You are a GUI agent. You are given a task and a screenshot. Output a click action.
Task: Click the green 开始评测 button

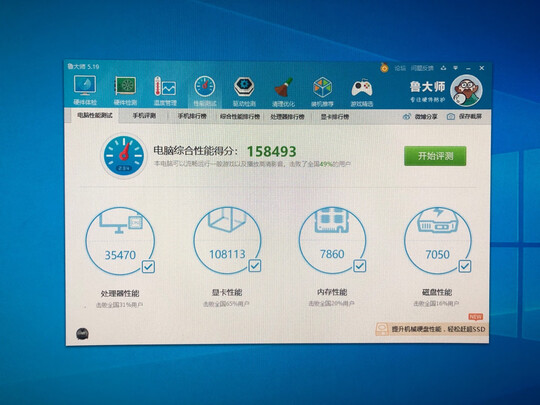(435, 156)
